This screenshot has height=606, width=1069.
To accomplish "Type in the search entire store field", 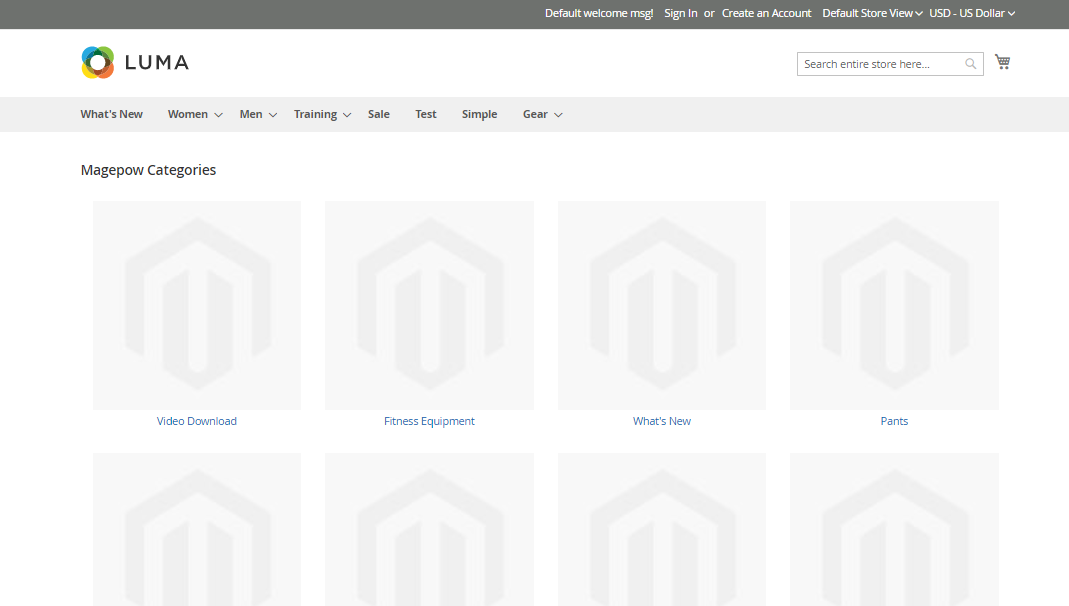I will click(x=882, y=64).
